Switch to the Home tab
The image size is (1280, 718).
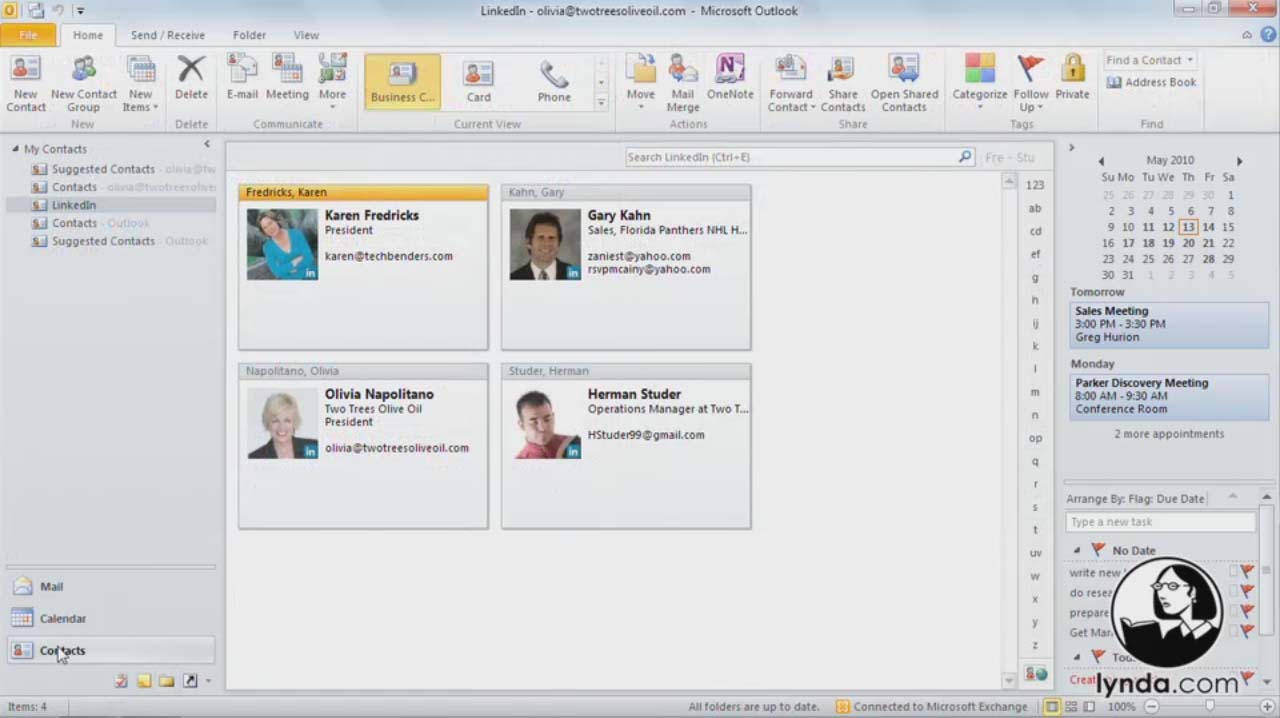point(87,35)
